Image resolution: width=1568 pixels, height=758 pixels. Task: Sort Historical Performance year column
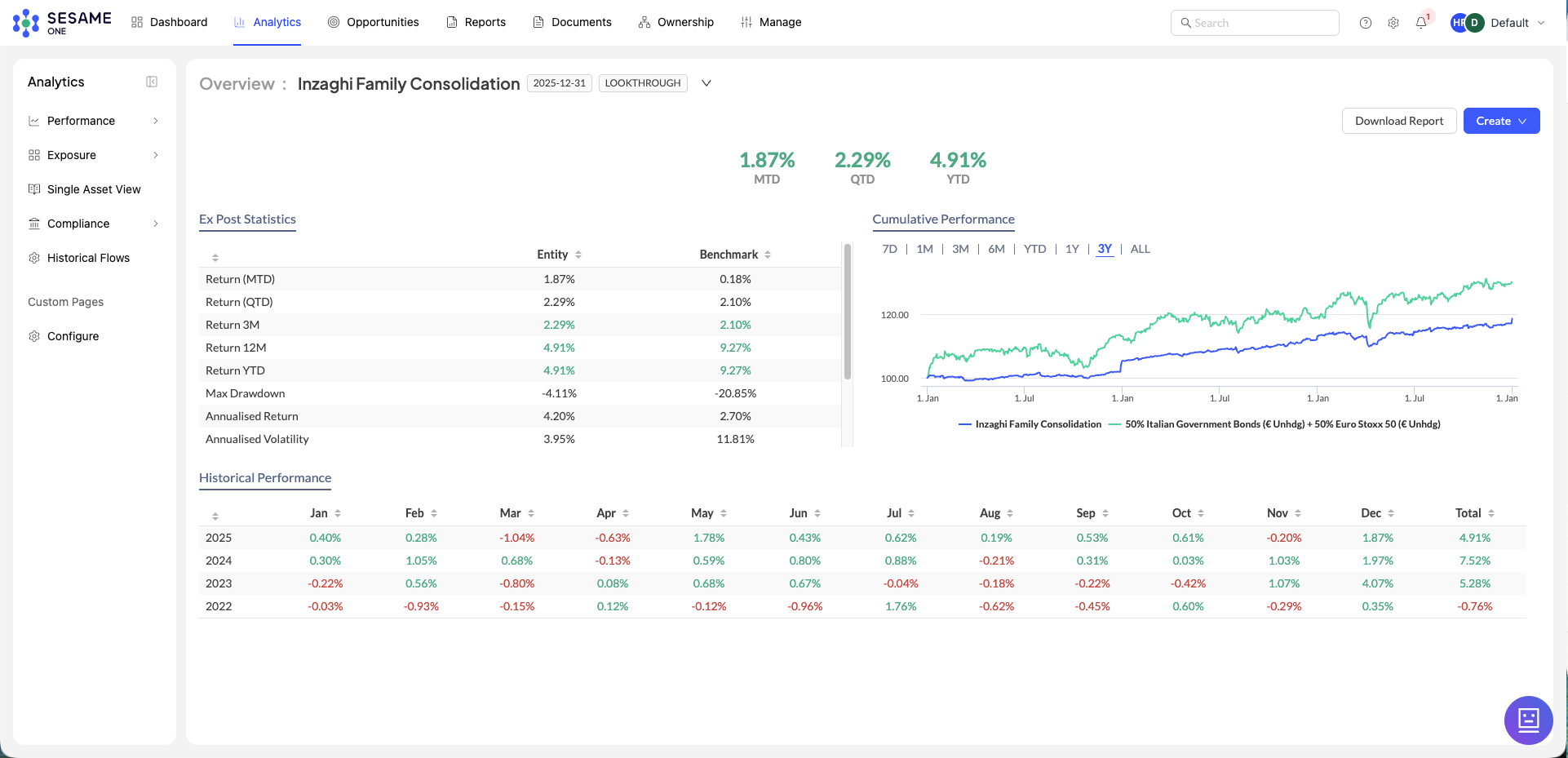[215, 516]
